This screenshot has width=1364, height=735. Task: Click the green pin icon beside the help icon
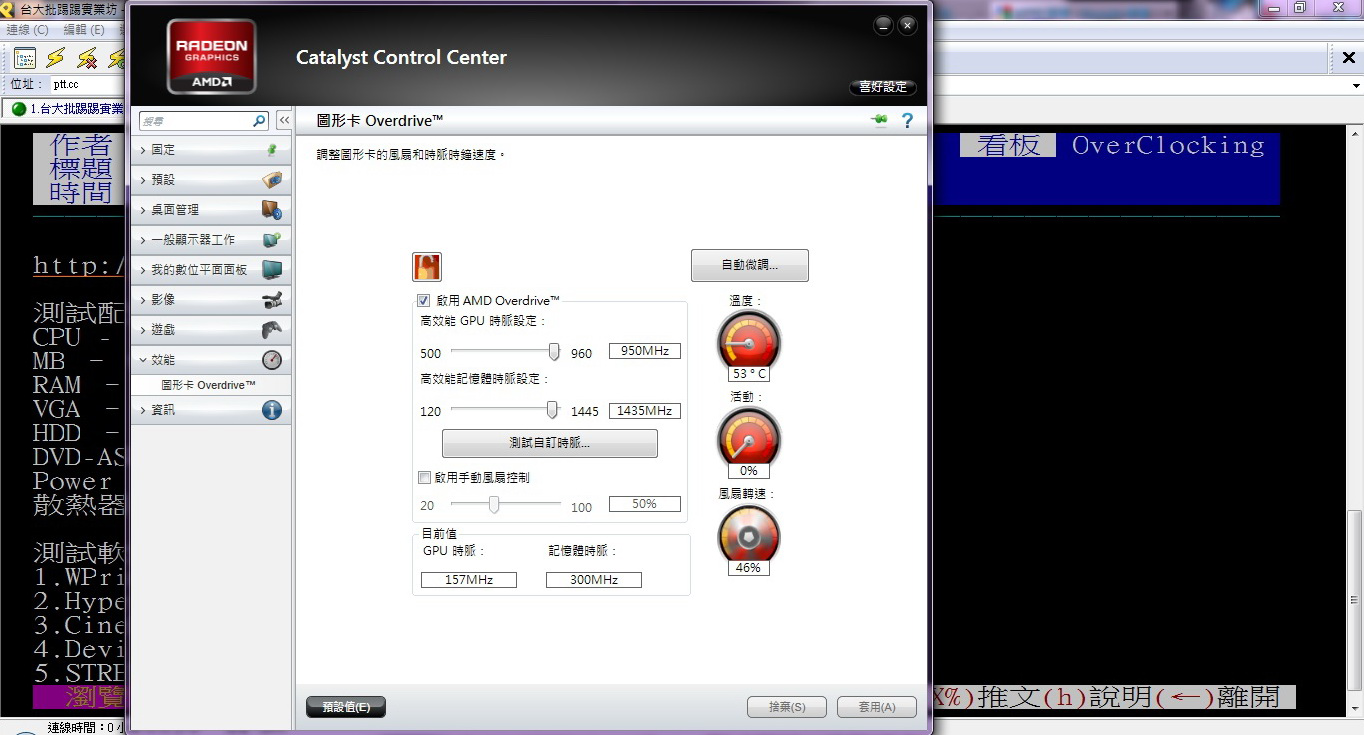pos(880,121)
